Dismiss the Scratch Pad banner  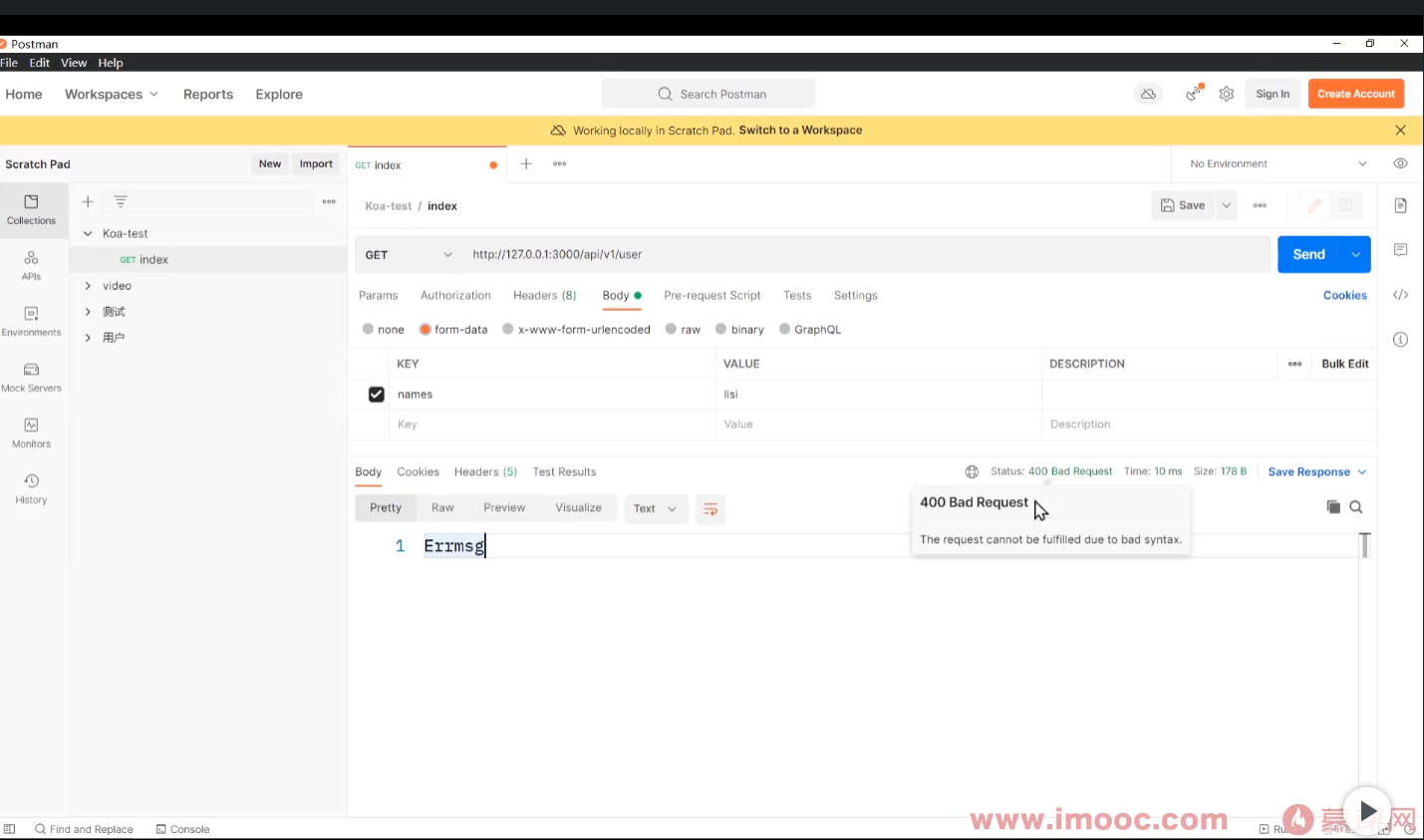pos(1400,131)
